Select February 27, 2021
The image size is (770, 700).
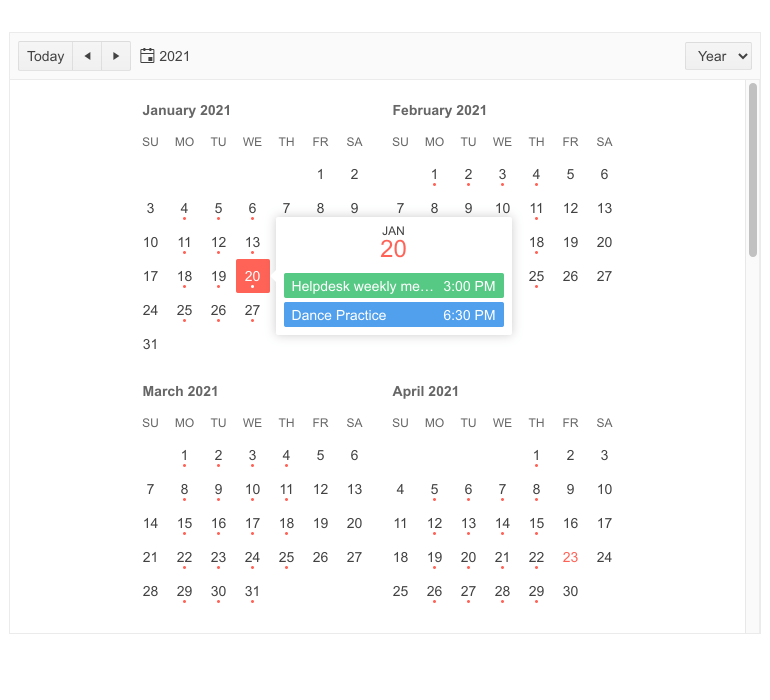[x=605, y=276]
